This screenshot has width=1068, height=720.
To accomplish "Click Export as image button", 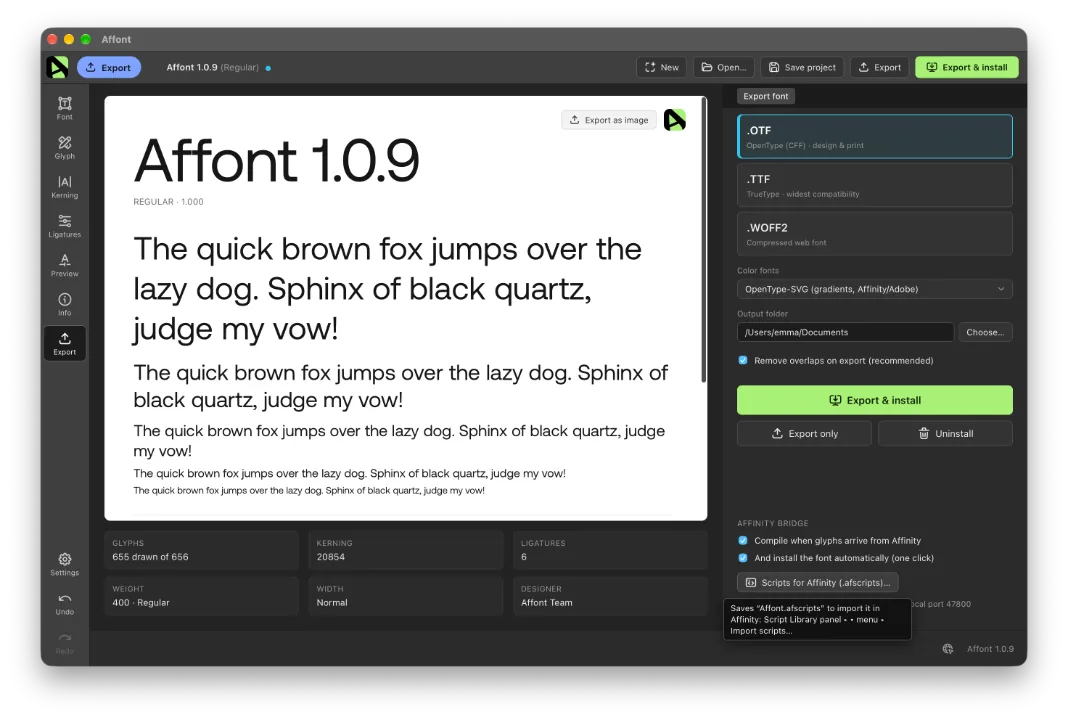I will coord(610,120).
